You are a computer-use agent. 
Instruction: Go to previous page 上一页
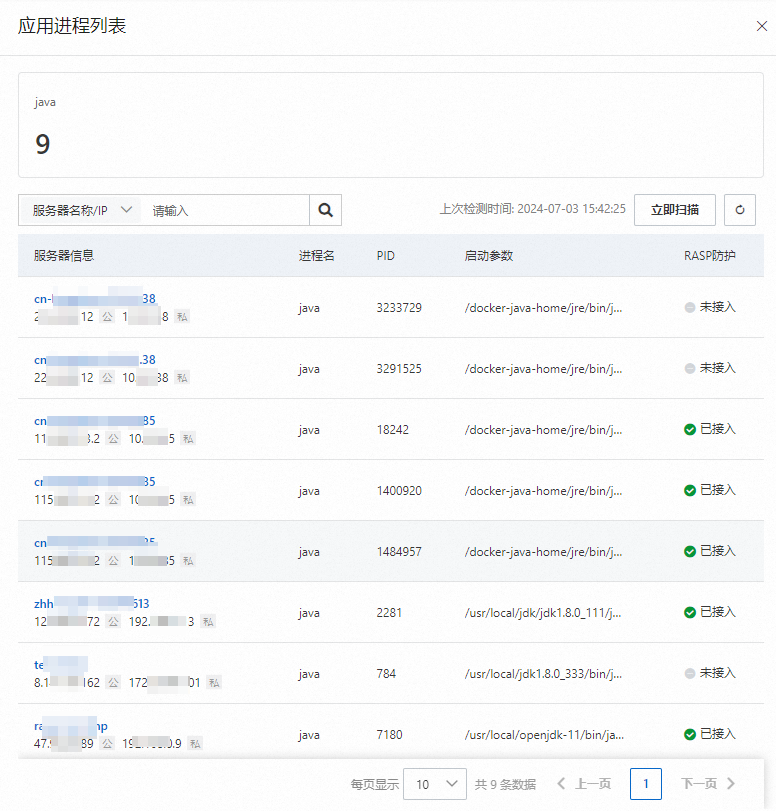(584, 784)
